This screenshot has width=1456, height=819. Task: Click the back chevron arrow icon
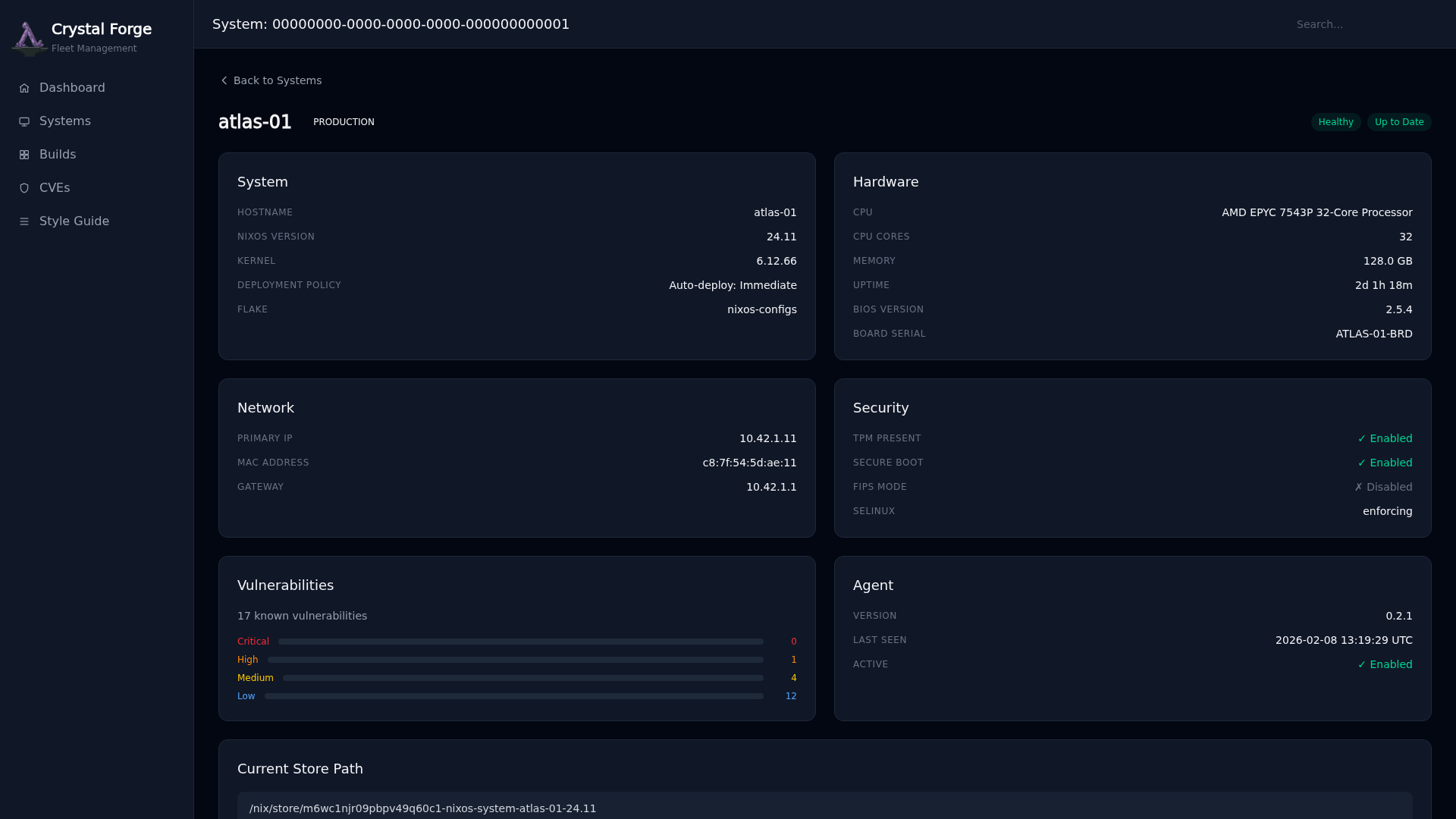pyautogui.click(x=224, y=80)
